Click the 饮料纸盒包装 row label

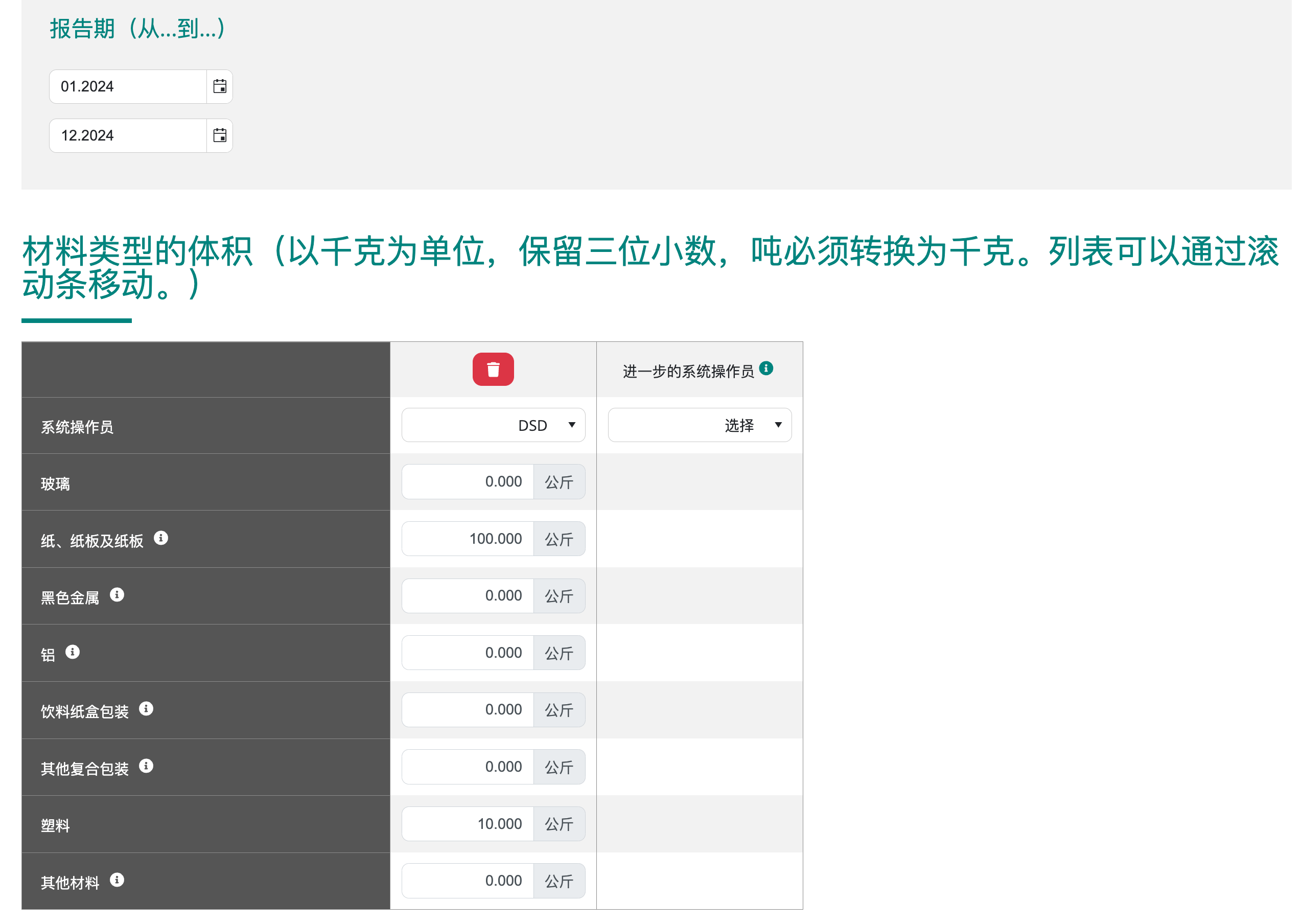coord(85,712)
